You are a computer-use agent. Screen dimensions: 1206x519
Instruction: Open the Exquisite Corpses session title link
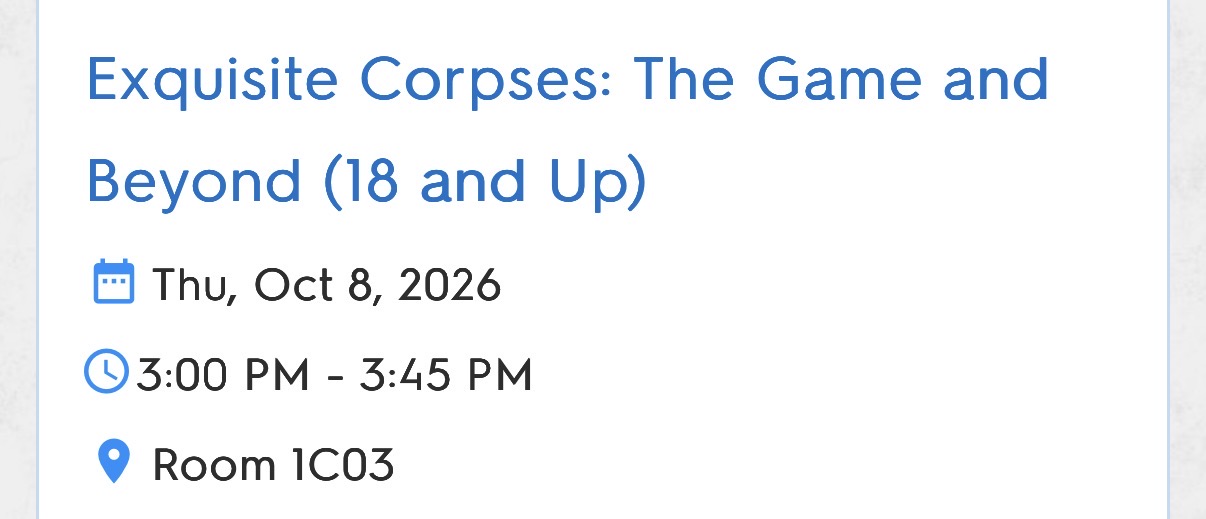coord(568,130)
